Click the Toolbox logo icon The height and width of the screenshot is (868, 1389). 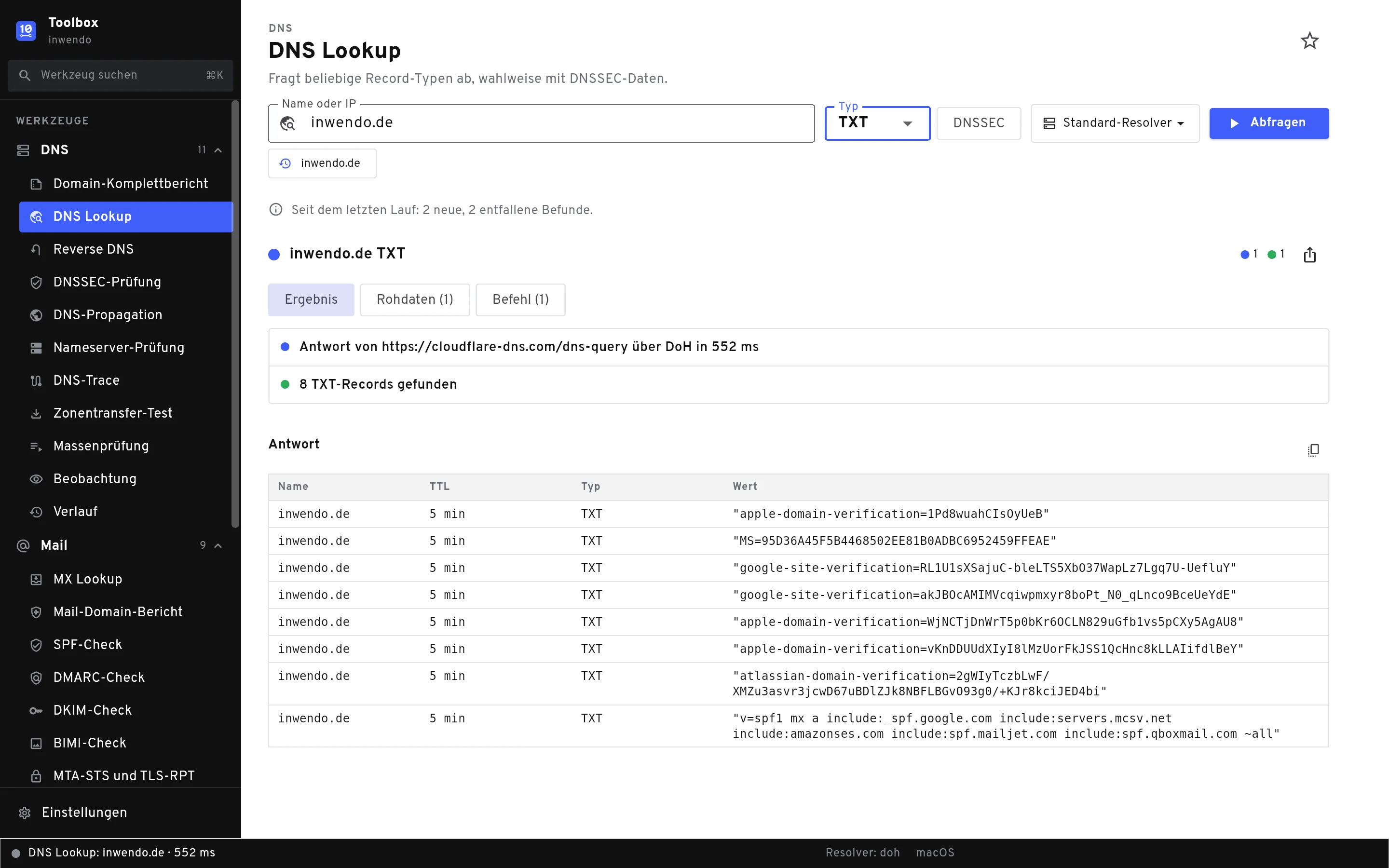coord(26,30)
